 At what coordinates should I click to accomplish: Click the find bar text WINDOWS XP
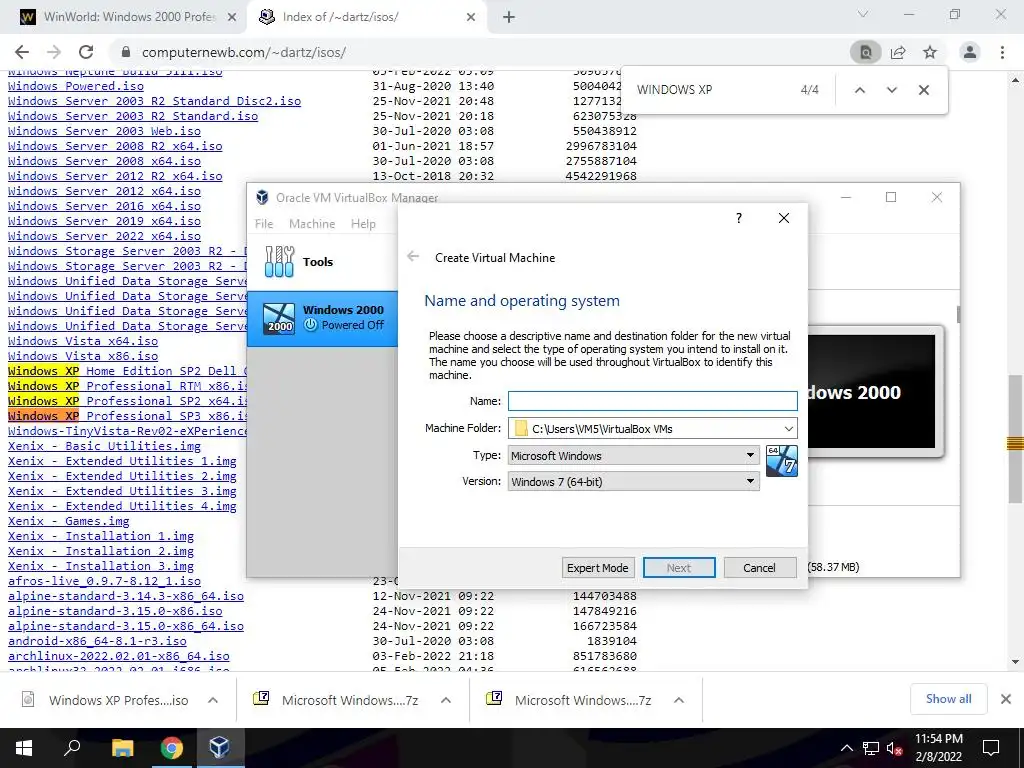pos(675,90)
